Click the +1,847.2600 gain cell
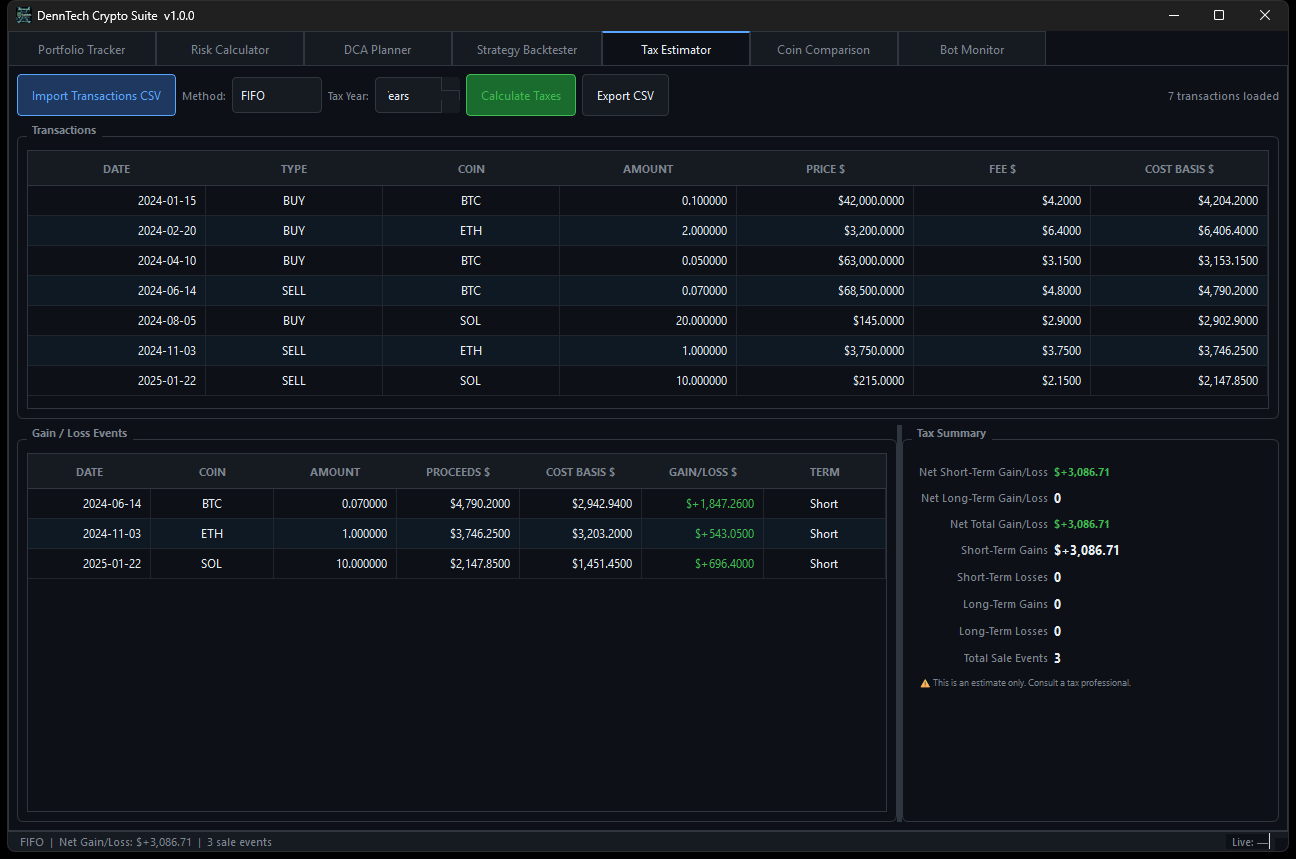The image size is (1296, 859). coord(702,504)
